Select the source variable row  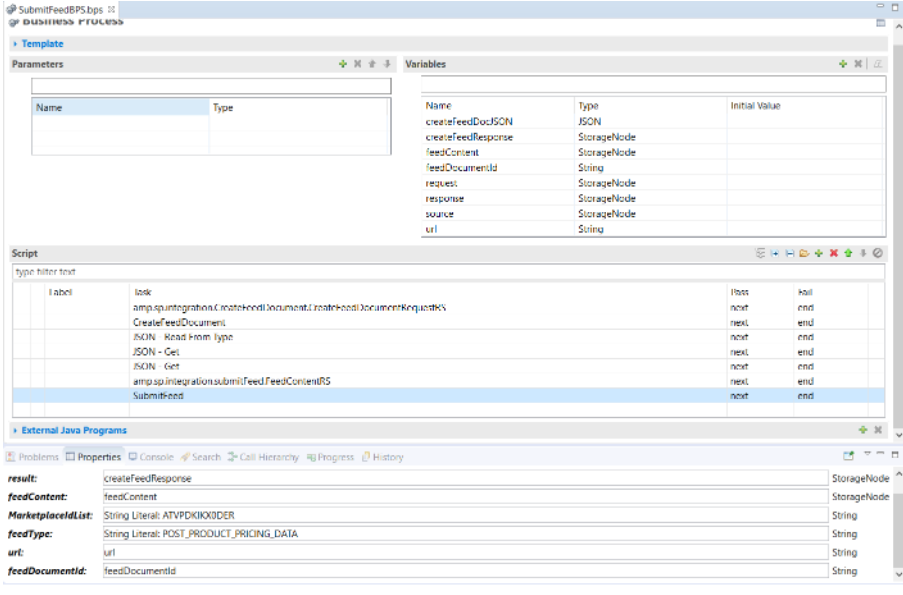653,214
